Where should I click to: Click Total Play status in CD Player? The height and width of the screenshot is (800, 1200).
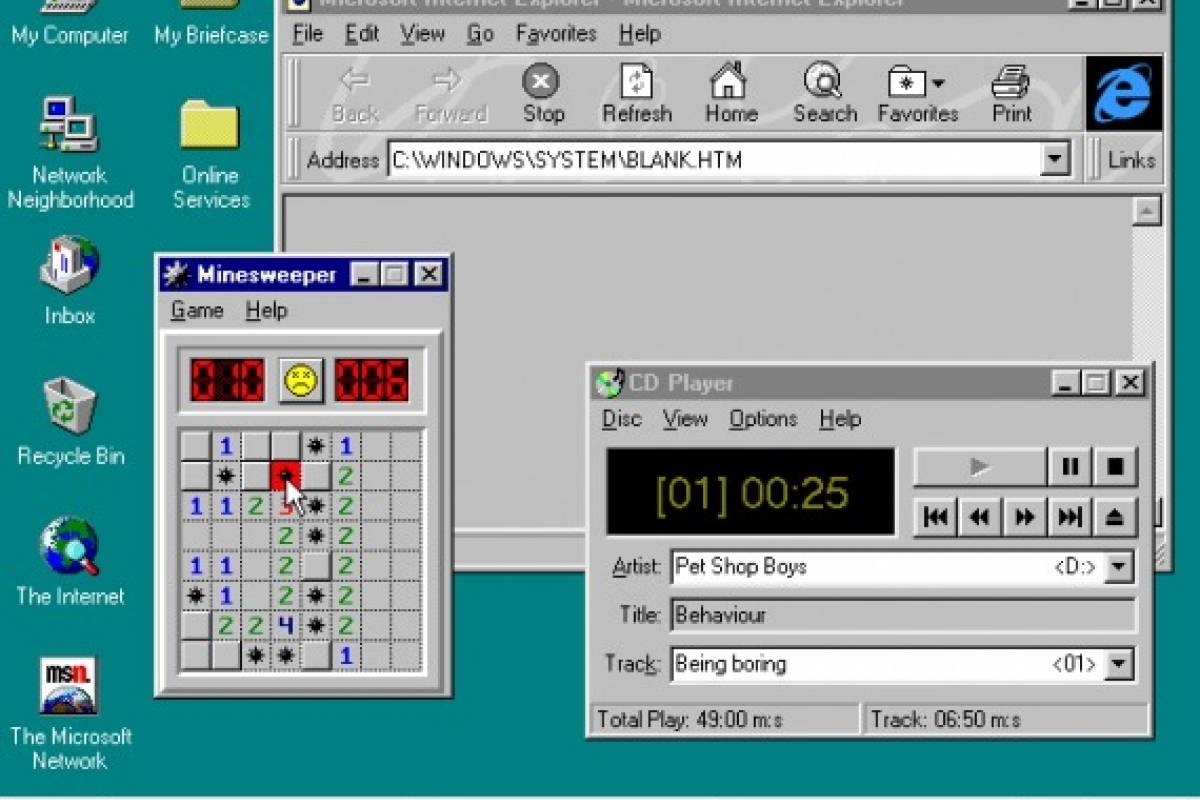[x=724, y=719]
